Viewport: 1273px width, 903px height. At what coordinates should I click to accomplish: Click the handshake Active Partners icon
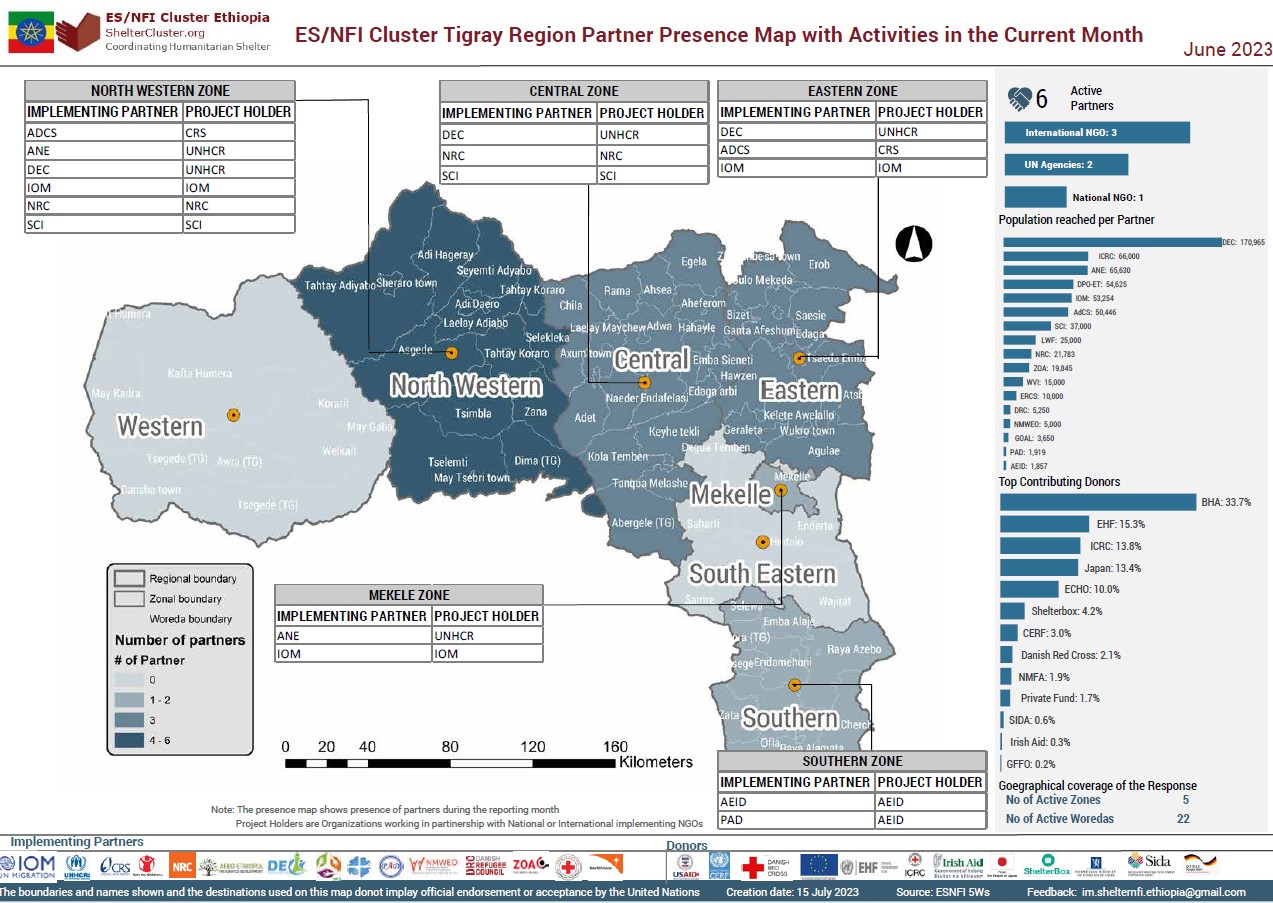[x=1019, y=98]
